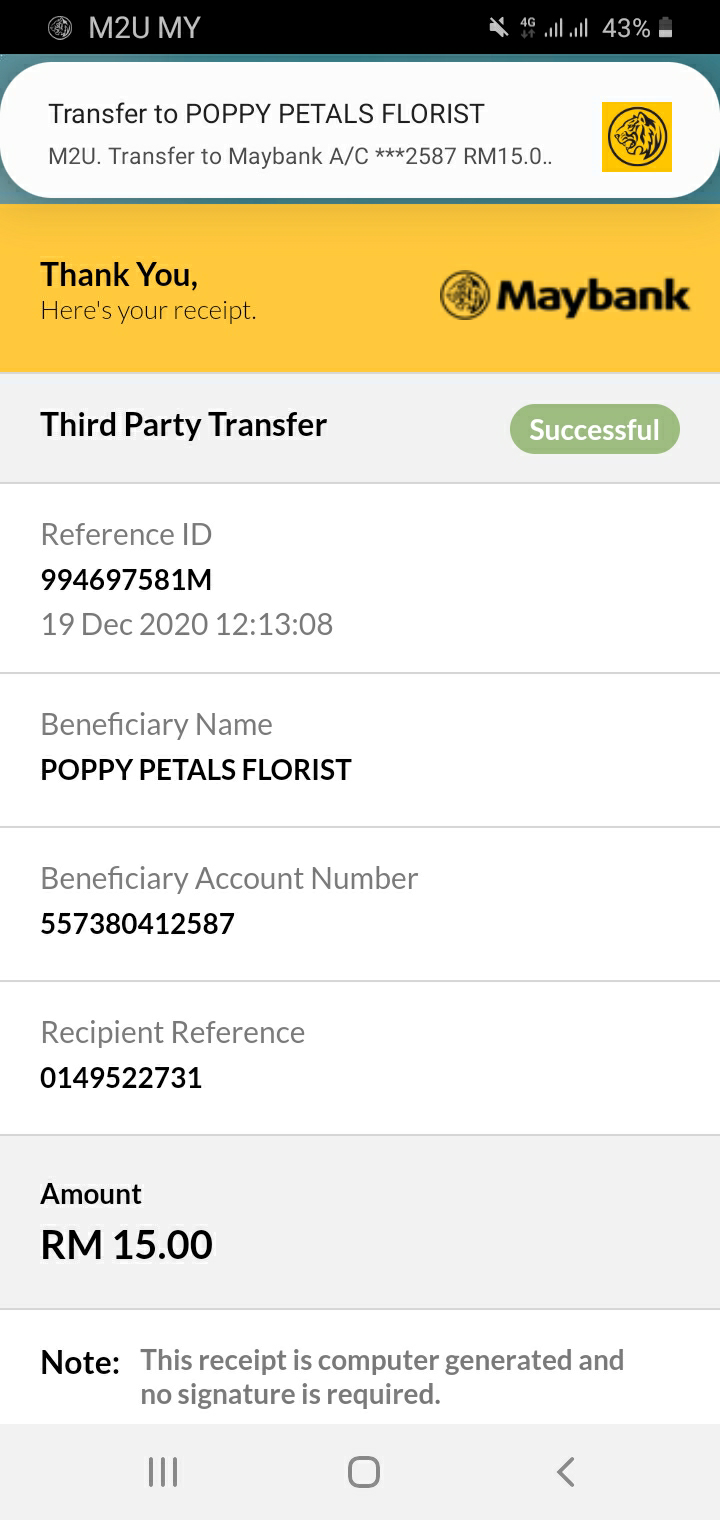This screenshot has height=1520, width=720.
Task: Tap the Beneficiary Name POPPY PETALS FLORIST
Action: click(196, 770)
